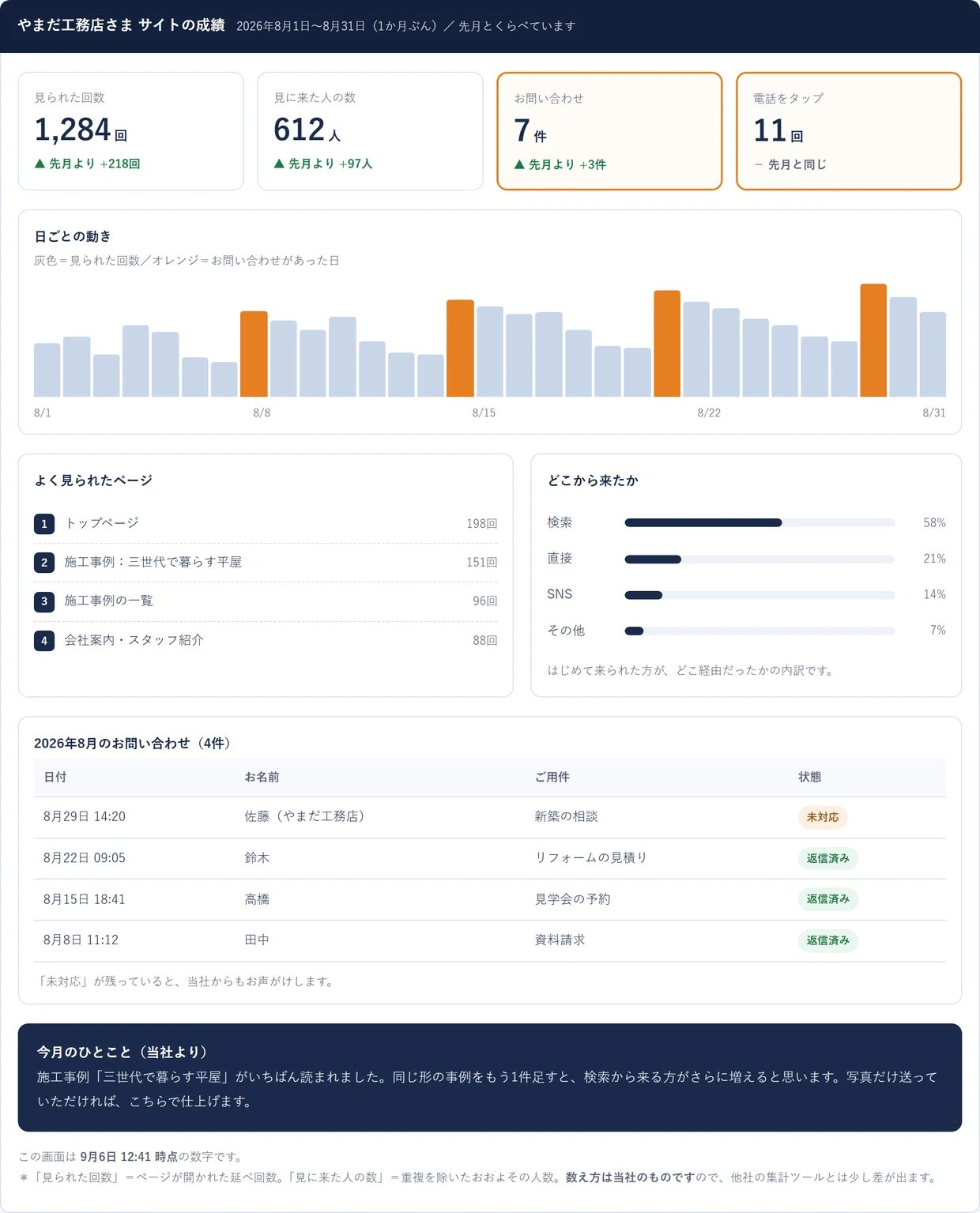The width and height of the screenshot is (980, 1213).
Task: Click the first gray bar above 8/1
Action: (x=47, y=370)
